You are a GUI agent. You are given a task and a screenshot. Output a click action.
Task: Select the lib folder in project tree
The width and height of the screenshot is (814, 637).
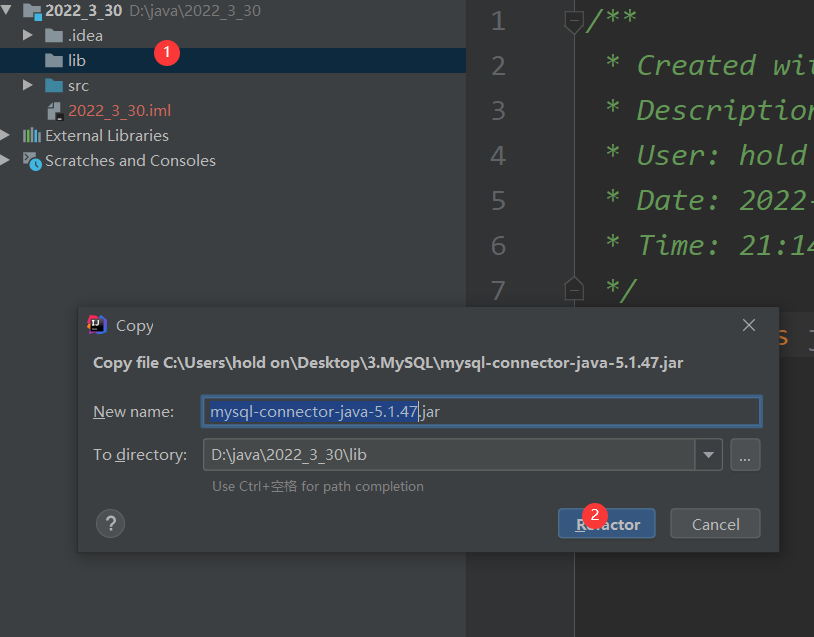tap(233, 60)
